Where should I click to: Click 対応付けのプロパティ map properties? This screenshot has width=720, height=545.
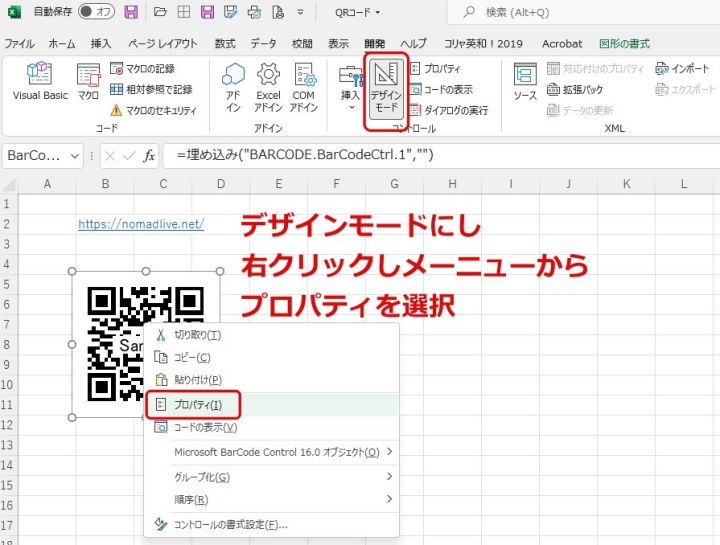(595, 69)
